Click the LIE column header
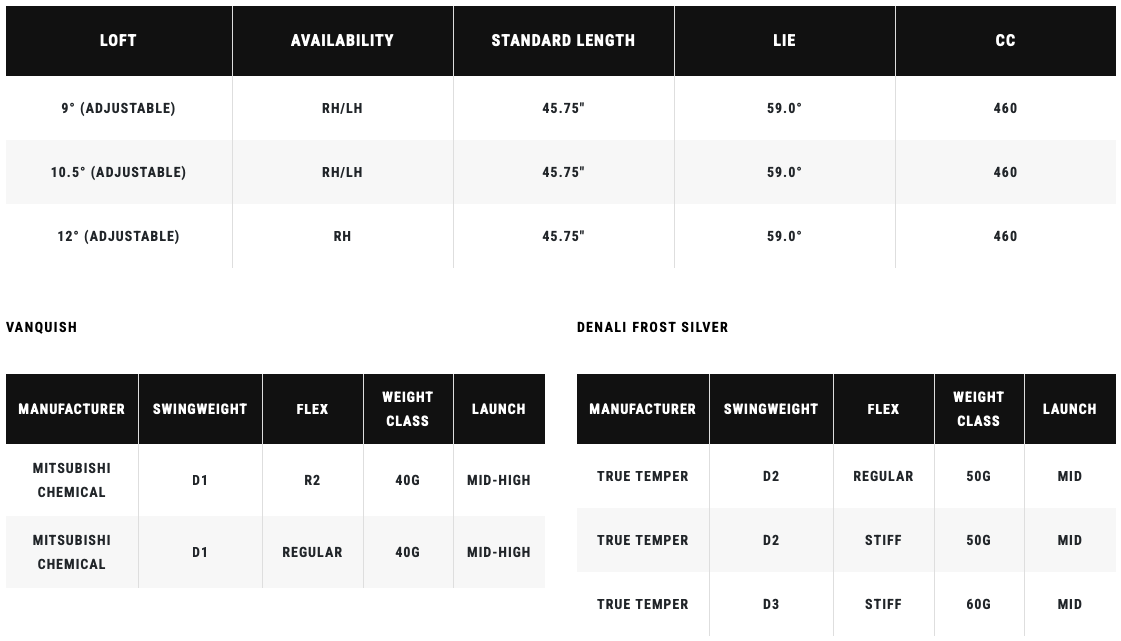Image resolution: width=1121 pixels, height=641 pixels. 784,41
